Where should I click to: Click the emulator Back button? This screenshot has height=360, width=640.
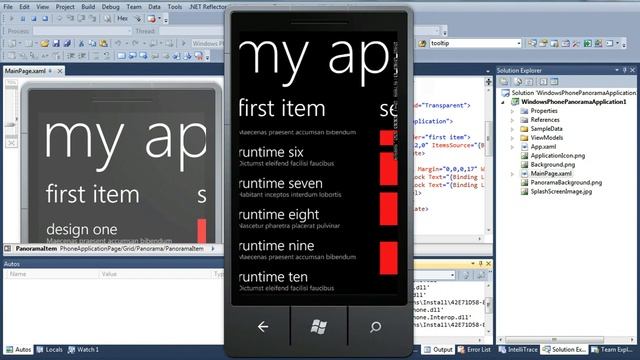click(263, 327)
